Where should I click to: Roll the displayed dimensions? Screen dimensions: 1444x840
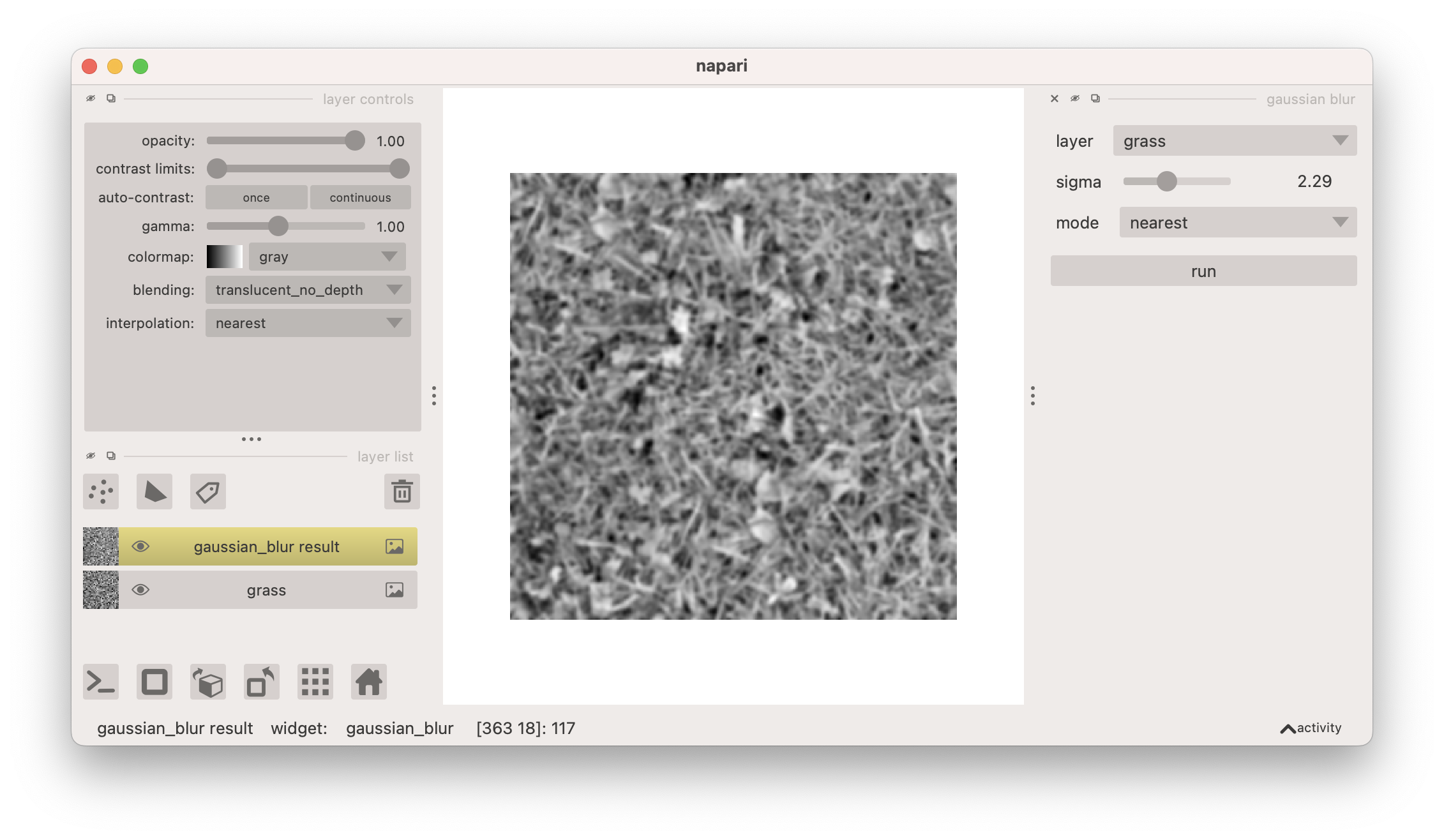coord(207,681)
